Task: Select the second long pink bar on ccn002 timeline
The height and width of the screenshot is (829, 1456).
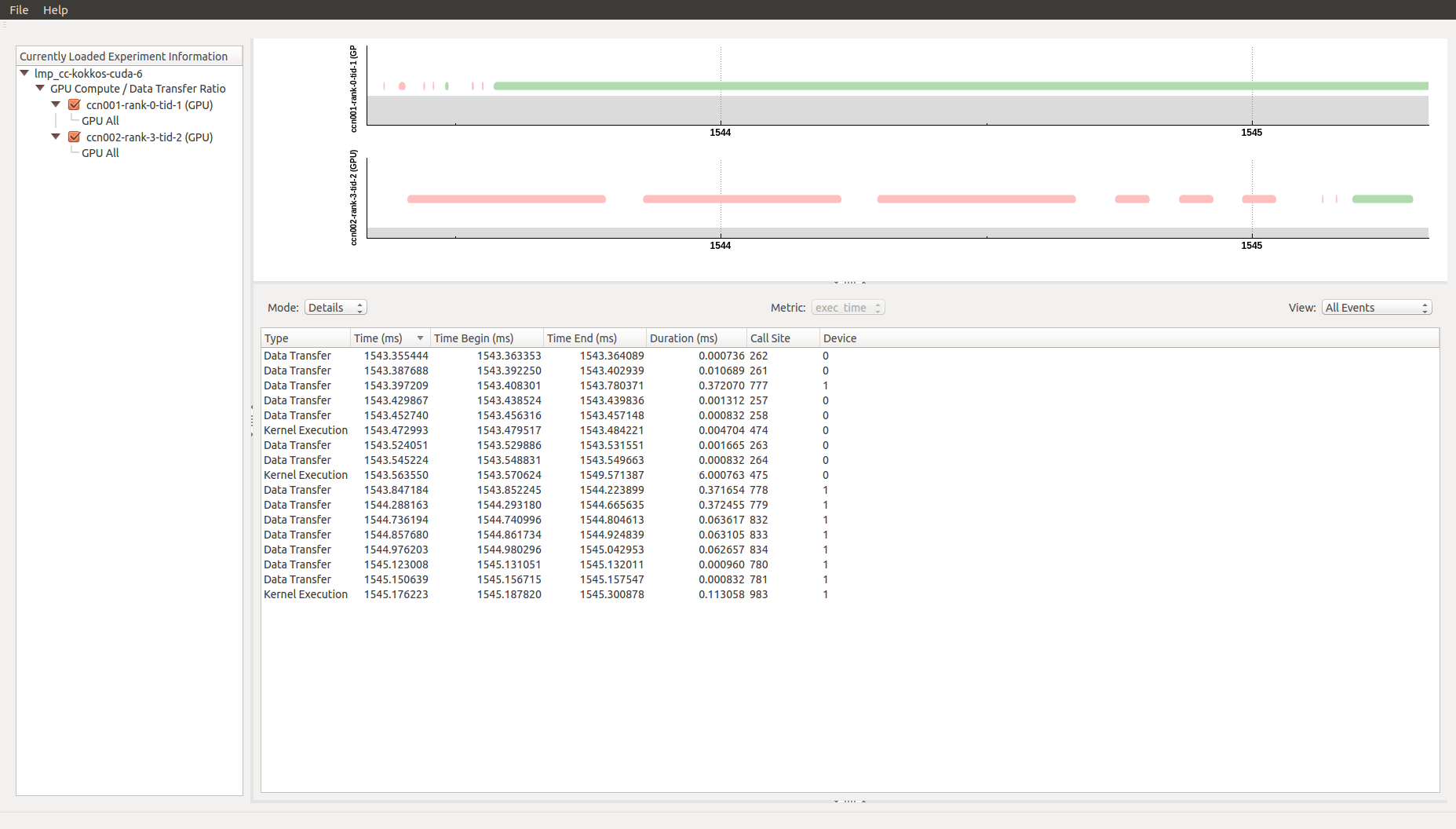Action: coord(742,199)
